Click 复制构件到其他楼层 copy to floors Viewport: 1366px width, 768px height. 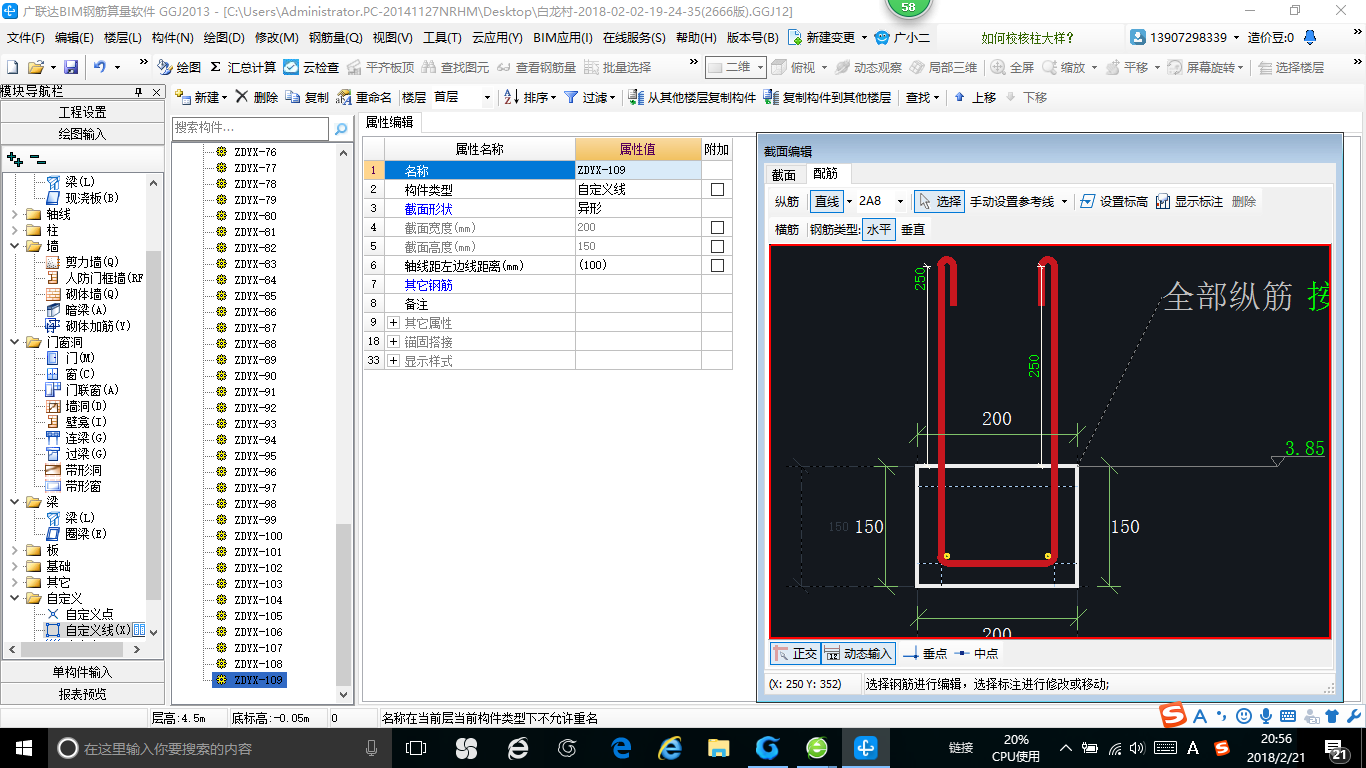click(827, 97)
